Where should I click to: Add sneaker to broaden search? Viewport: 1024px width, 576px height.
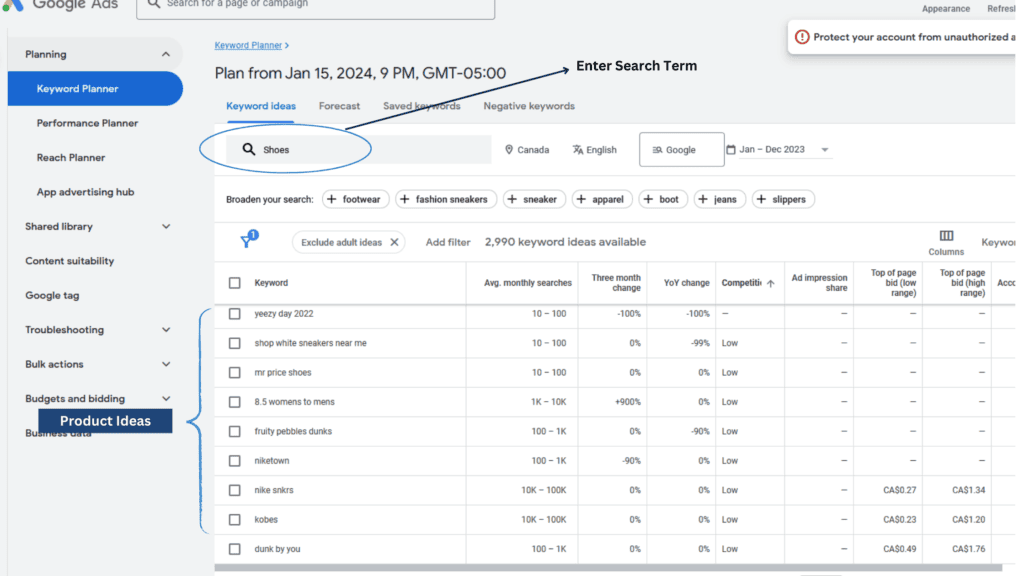pos(534,199)
